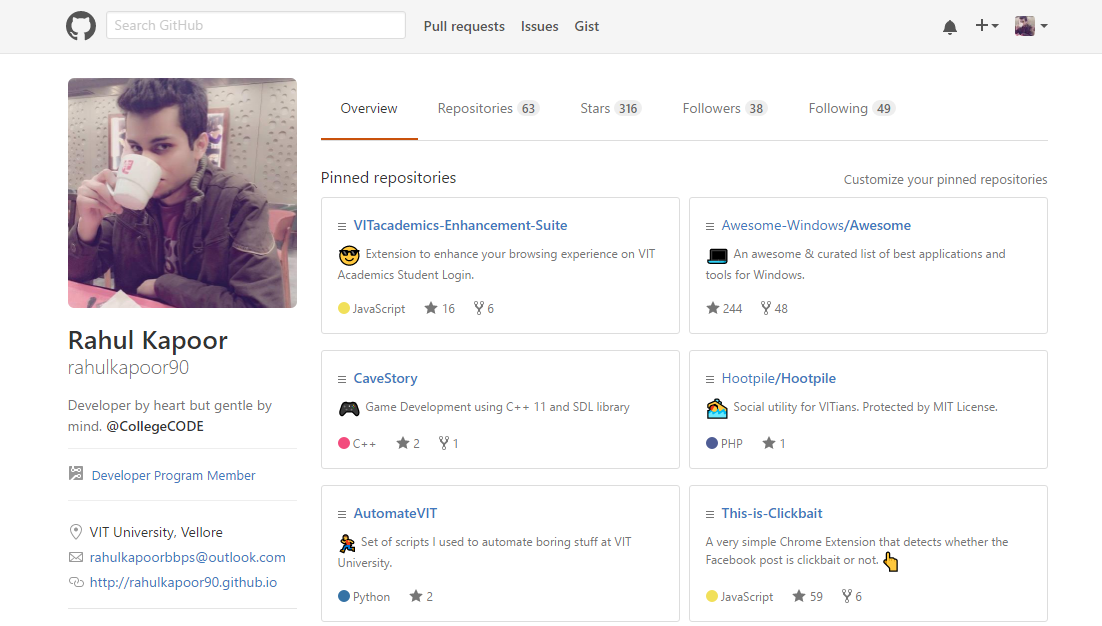View the Followers tab
This screenshot has width=1102, height=626.
pyautogui.click(x=724, y=108)
